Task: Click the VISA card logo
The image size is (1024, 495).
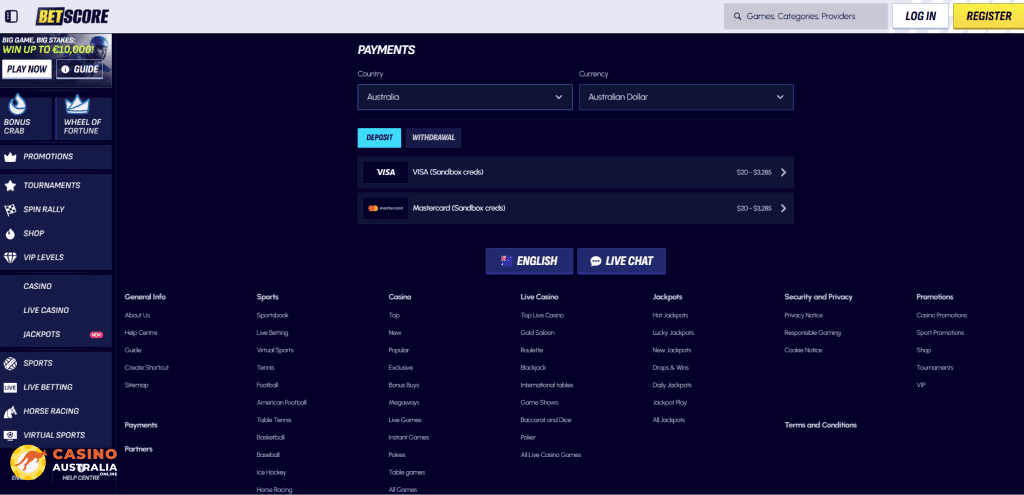Action: click(x=386, y=172)
